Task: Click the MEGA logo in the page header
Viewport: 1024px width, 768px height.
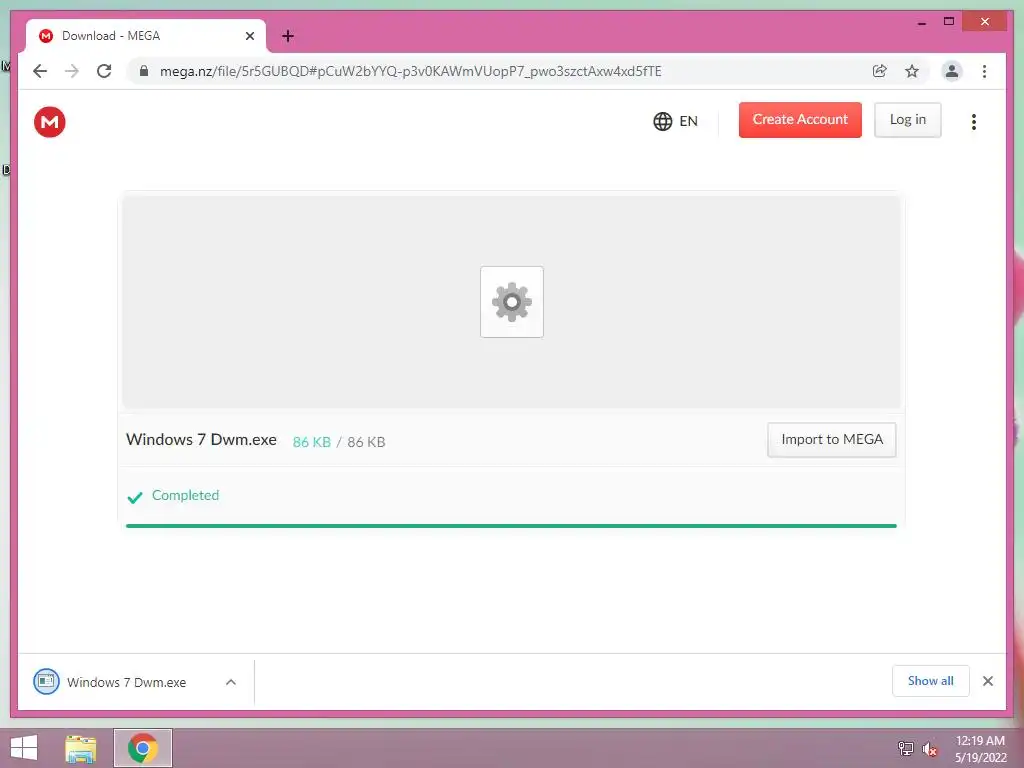Action: coord(50,121)
